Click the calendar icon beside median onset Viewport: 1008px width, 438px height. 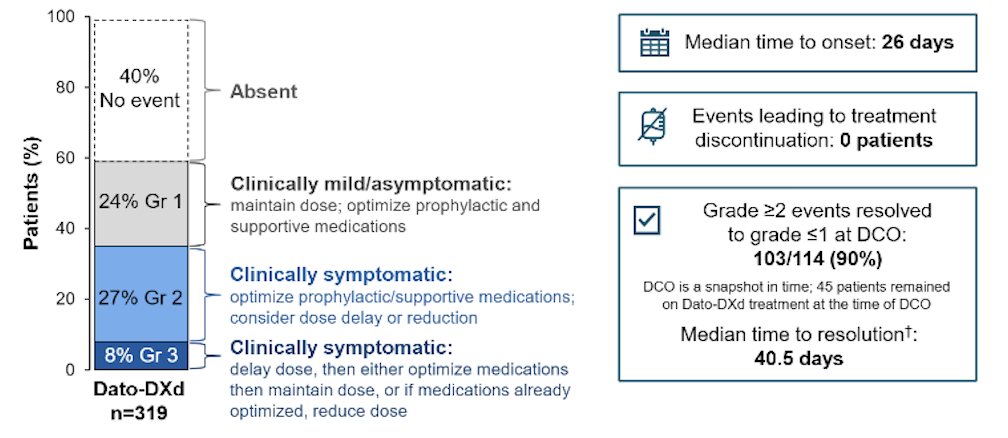coord(654,43)
